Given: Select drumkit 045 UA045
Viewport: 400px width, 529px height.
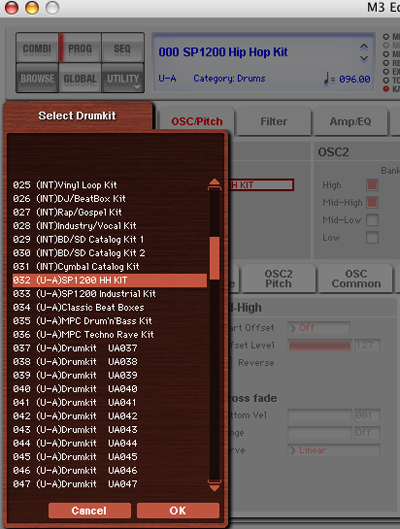Looking at the screenshot, I should (110, 457).
